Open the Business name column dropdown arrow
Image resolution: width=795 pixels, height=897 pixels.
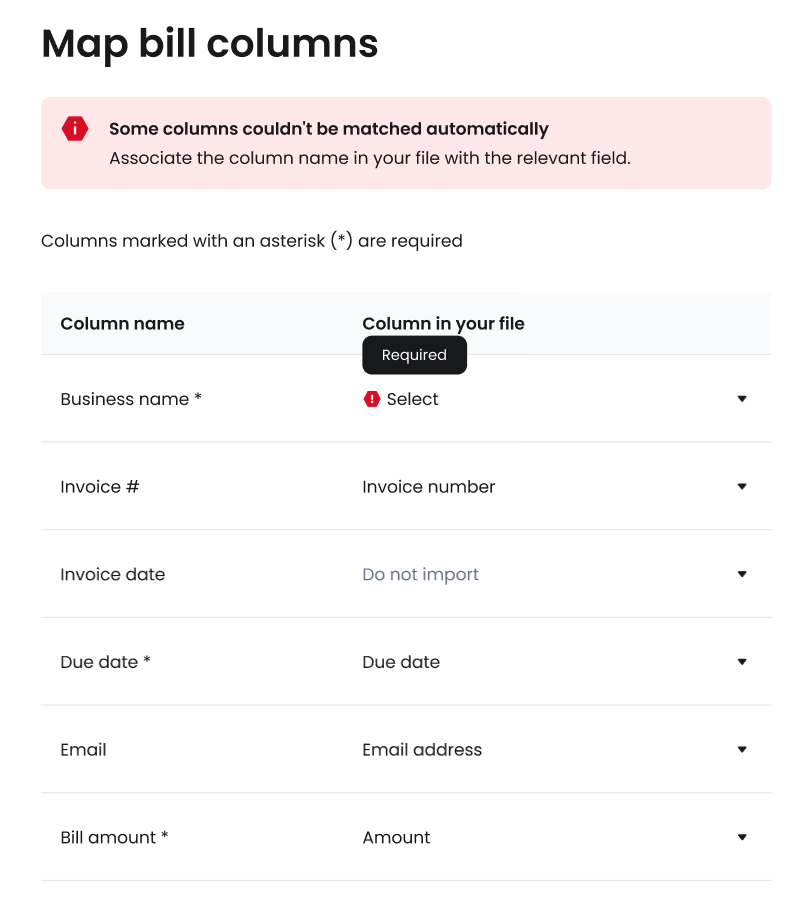742,399
